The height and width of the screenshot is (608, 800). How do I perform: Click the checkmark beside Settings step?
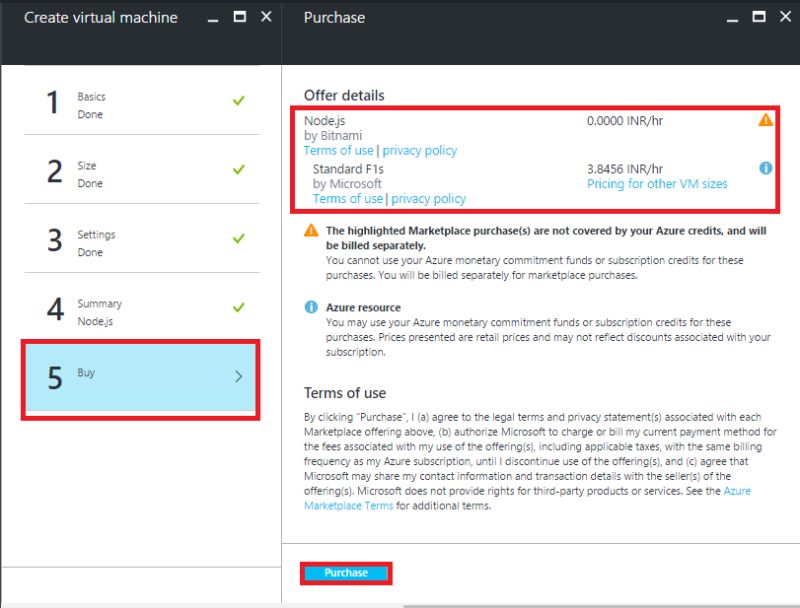pos(238,239)
